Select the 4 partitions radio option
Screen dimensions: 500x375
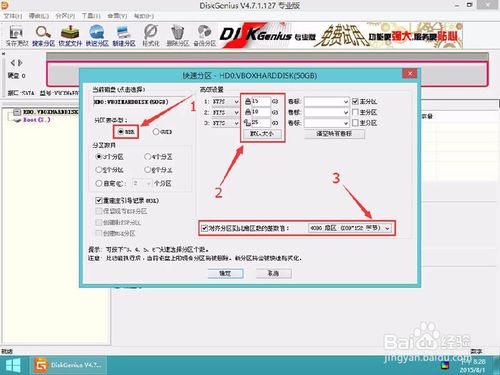point(147,156)
